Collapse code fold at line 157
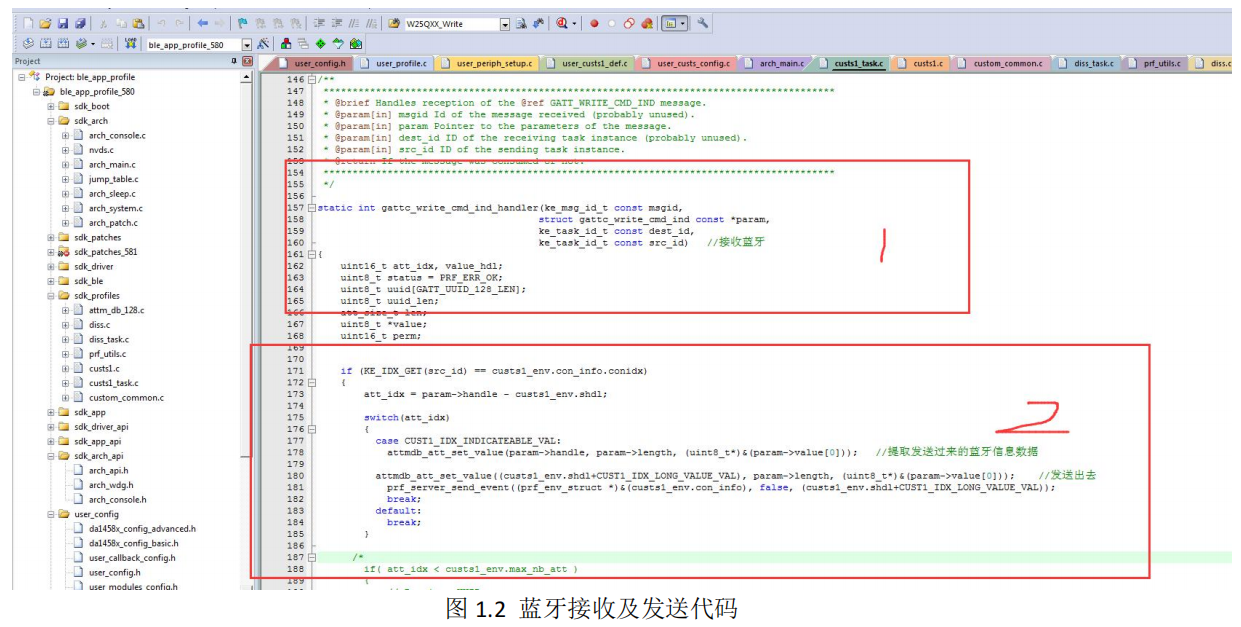1241x627 pixels. click(x=311, y=208)
